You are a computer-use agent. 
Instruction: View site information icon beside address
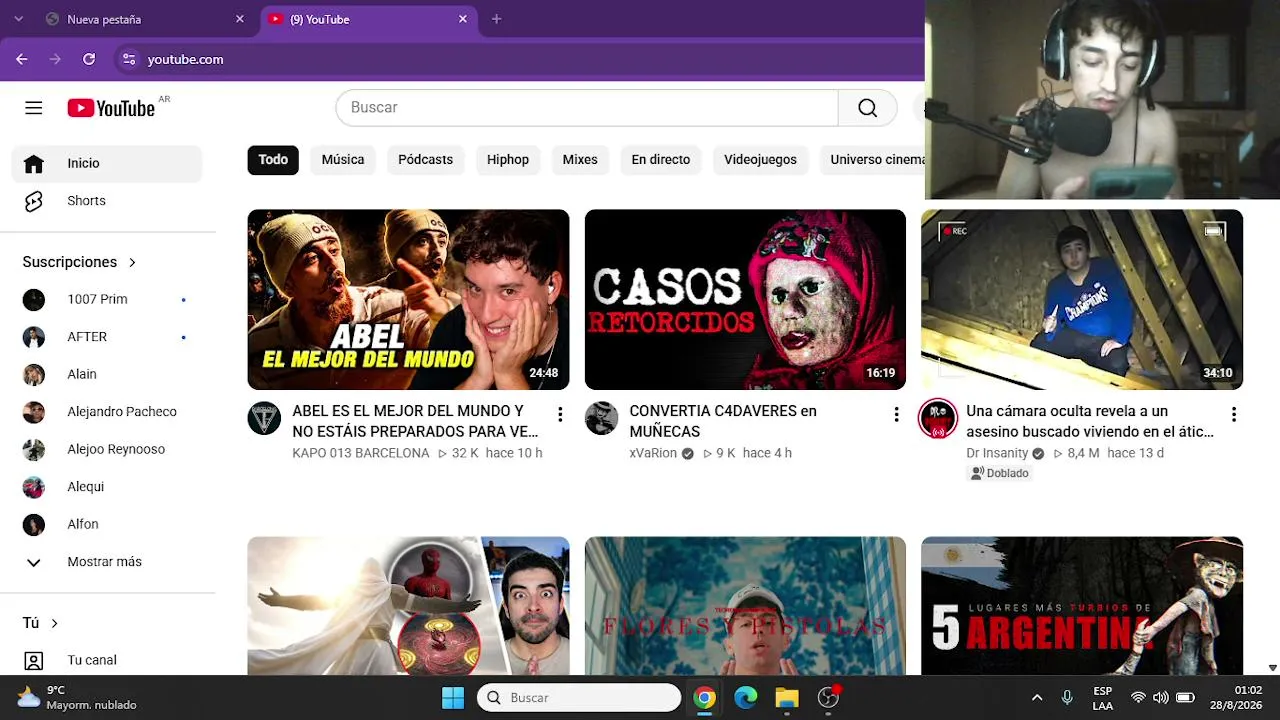coord(129,59)
